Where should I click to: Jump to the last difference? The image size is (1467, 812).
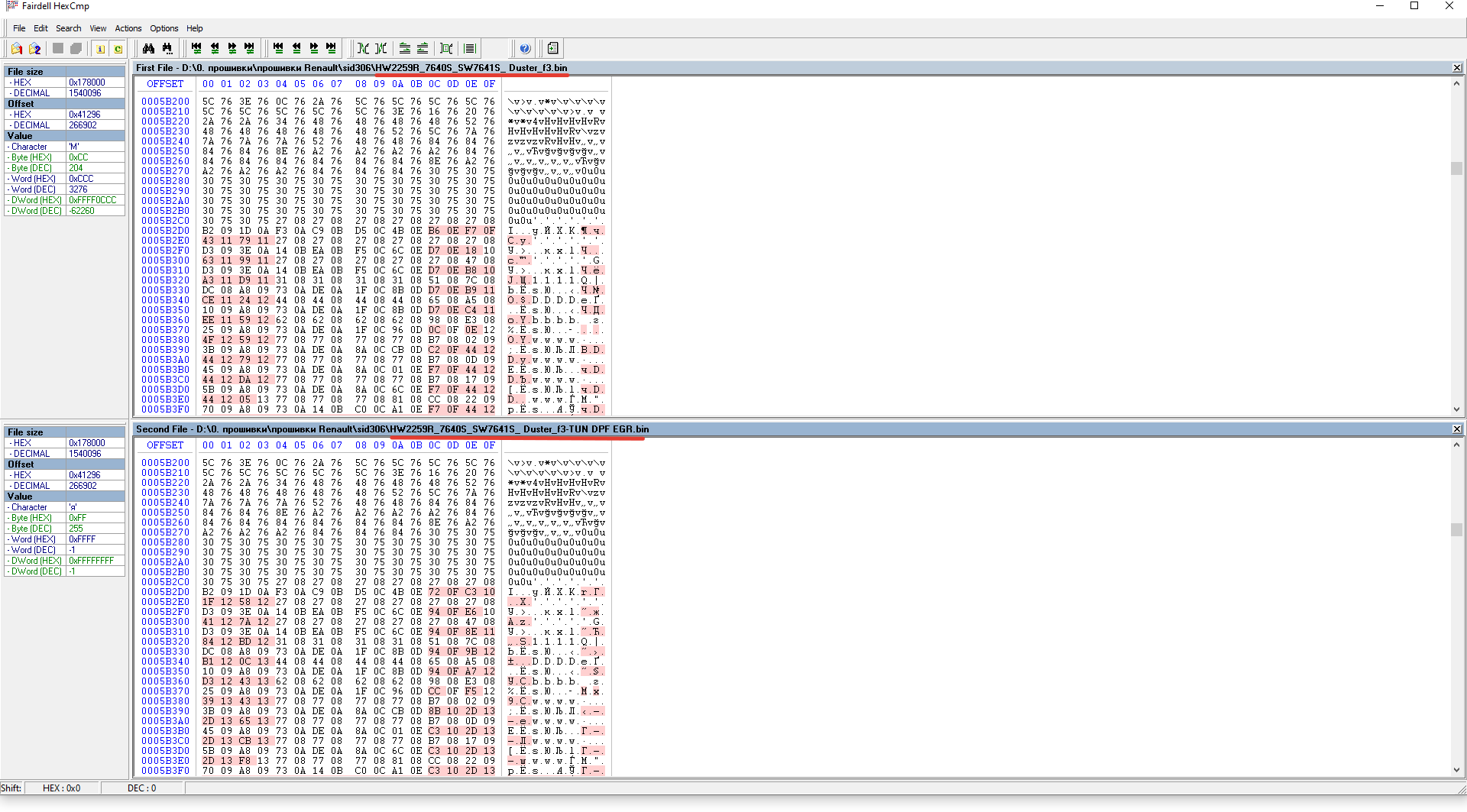pyautogui.click(x=250, y=49)
